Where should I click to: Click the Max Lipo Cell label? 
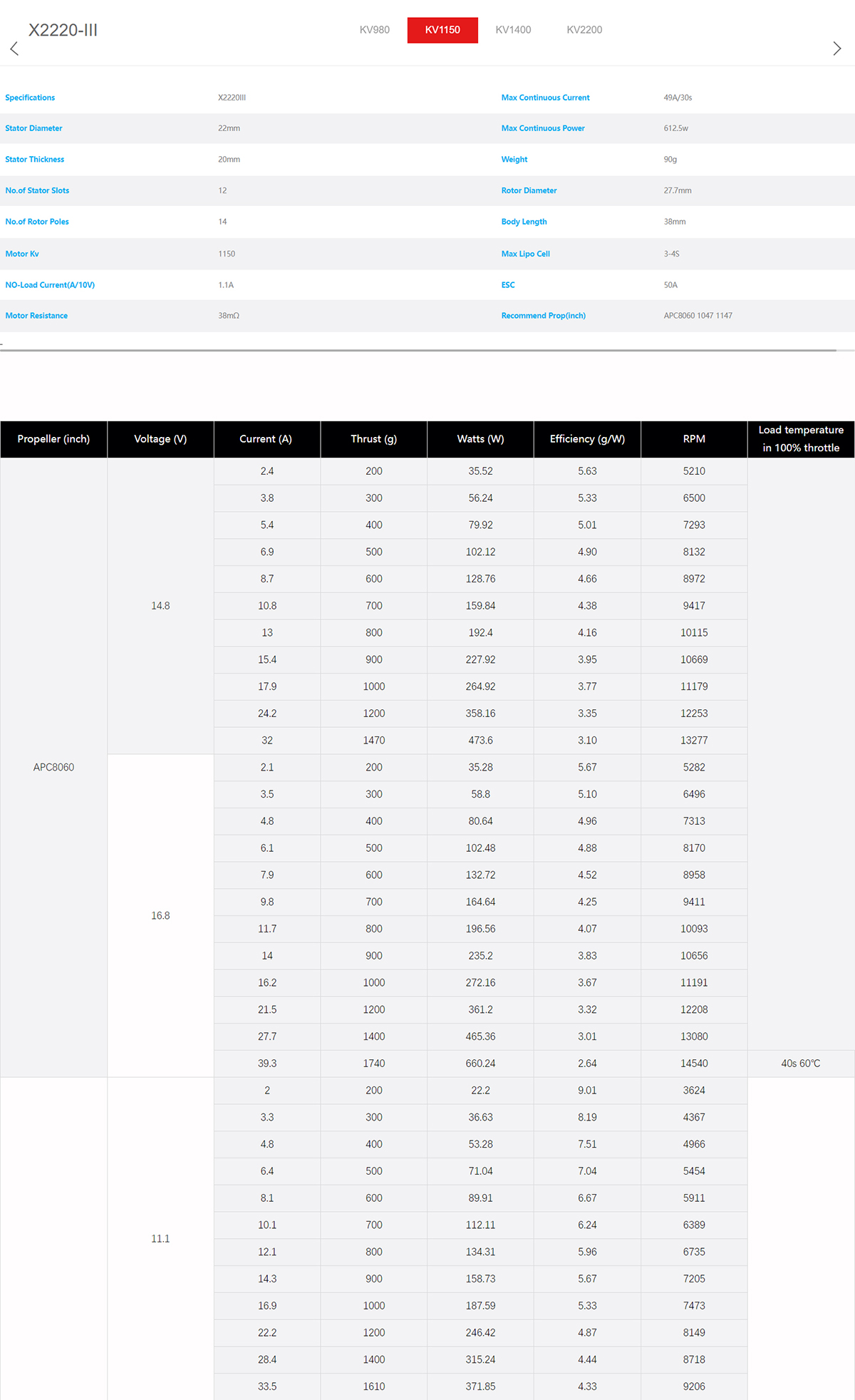pos(525,254)
